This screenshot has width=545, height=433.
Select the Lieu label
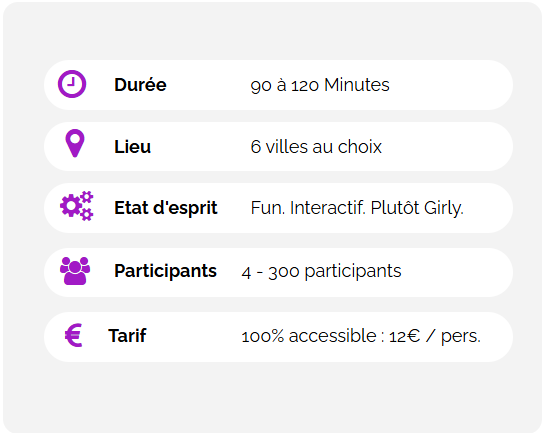tap(133, 147)
